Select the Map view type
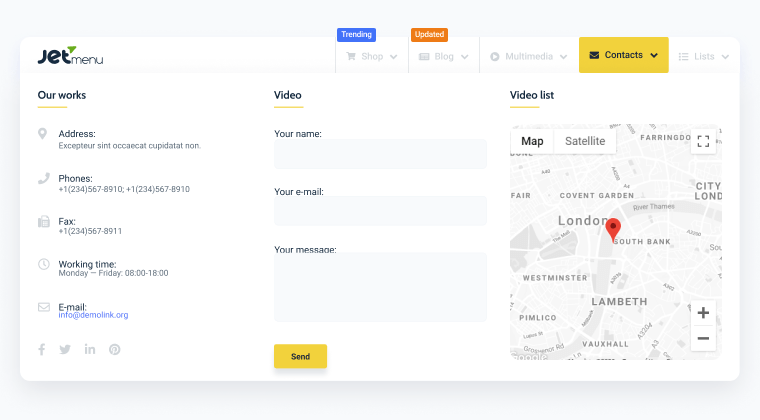This screenshot has height=420, width=760. [x=532, y=141]
